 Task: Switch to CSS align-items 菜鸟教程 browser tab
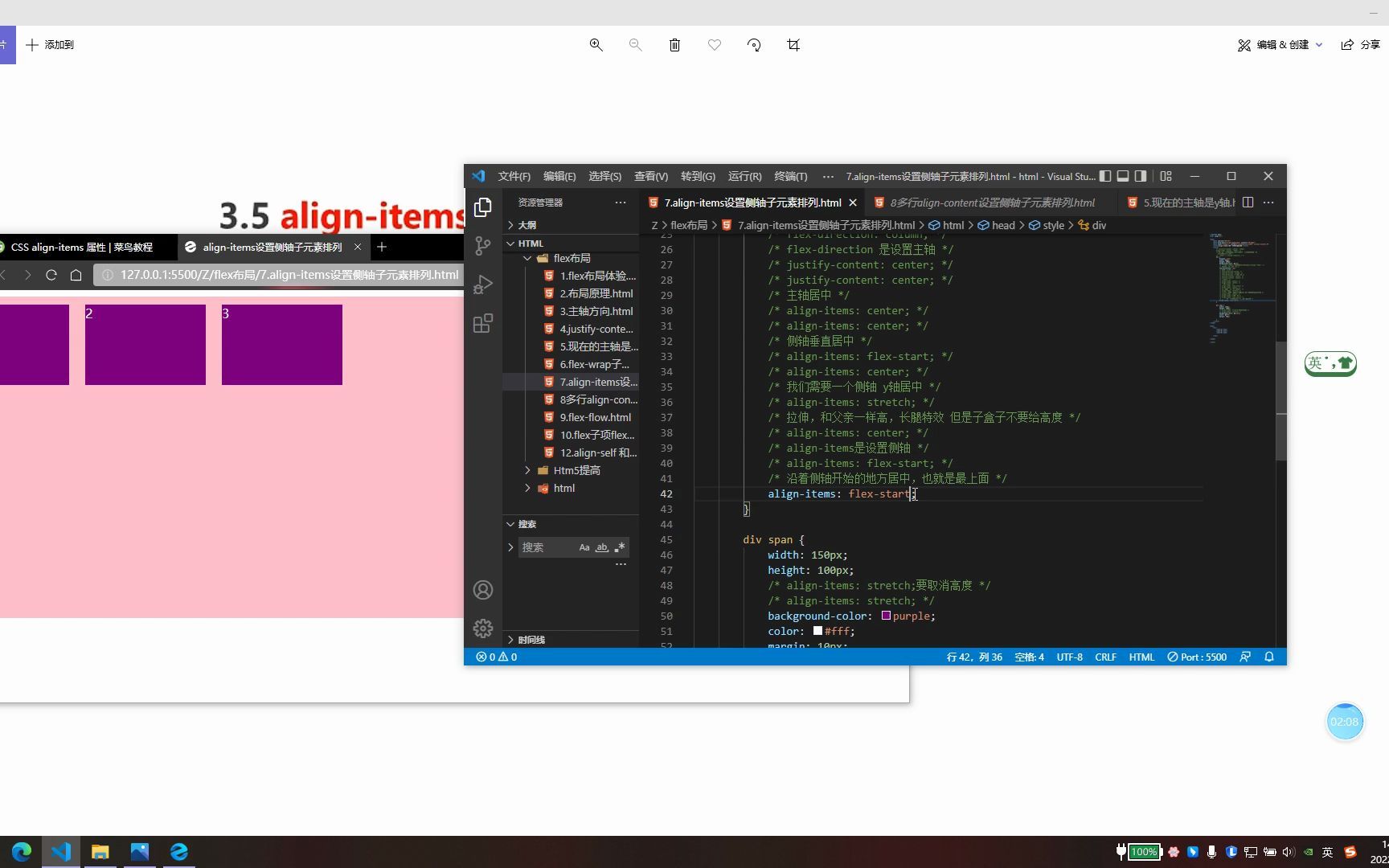[x=81, y=247]
